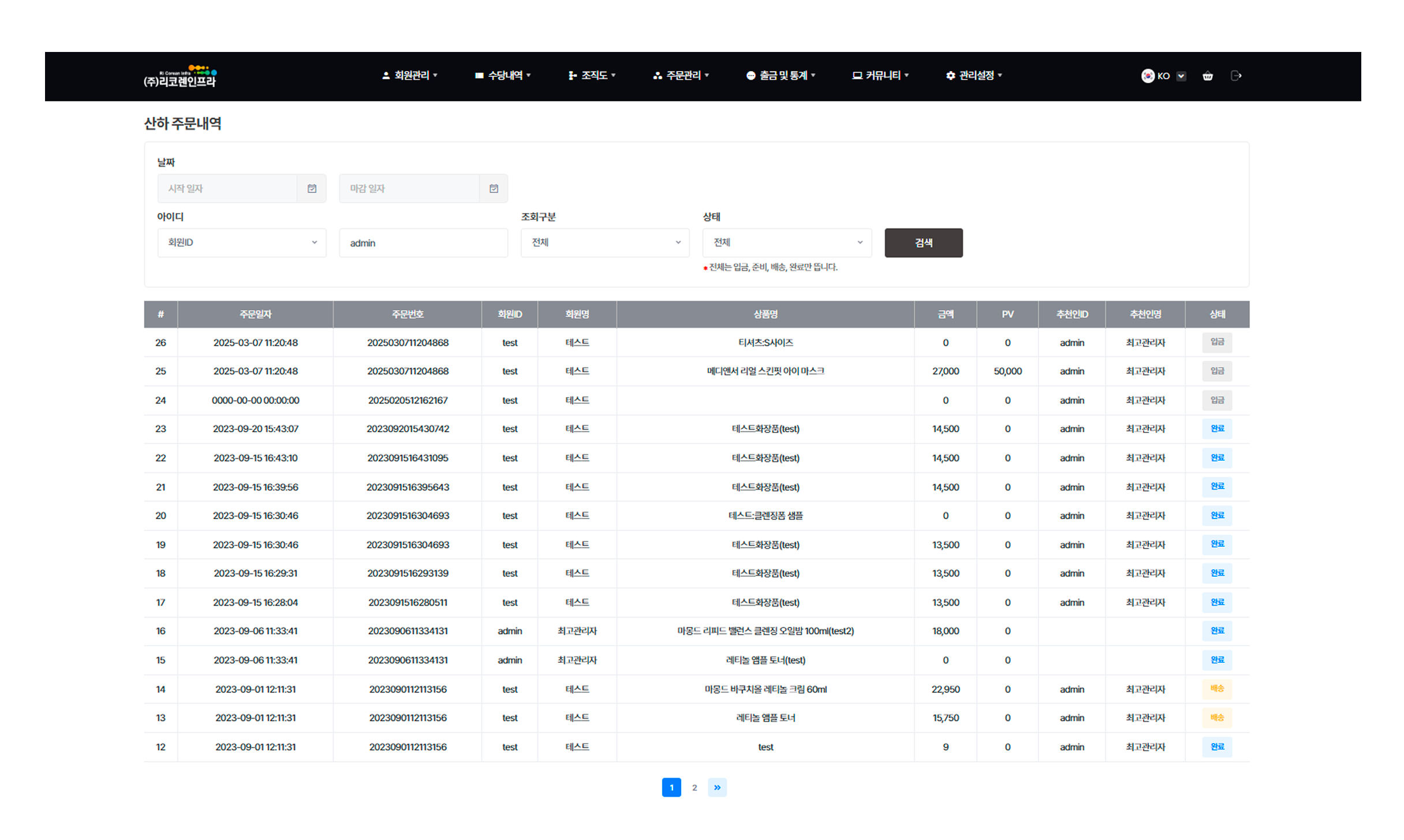This screenshot has height=840, width=1404.
Task: Click the 금액 column header
Action: pyautogui.click(x=946, y=314)
